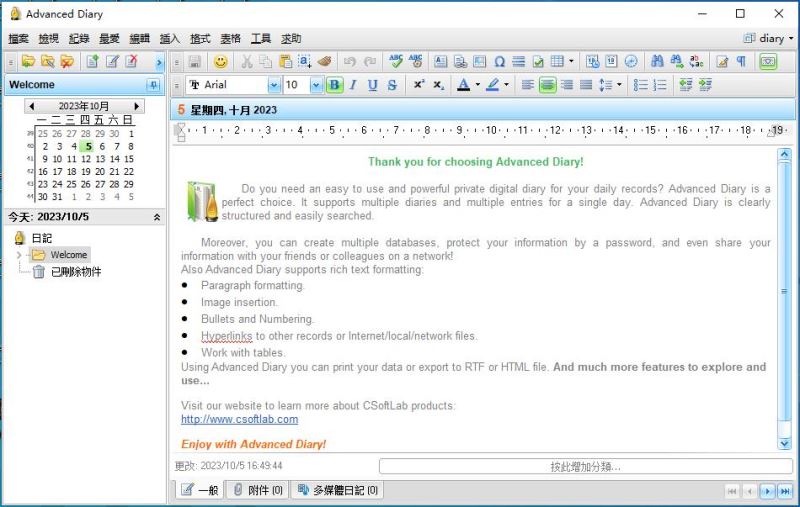This screenshot has width=800, height=507.
Task: Click the paste clipboard icon
Action: point(286,62)
